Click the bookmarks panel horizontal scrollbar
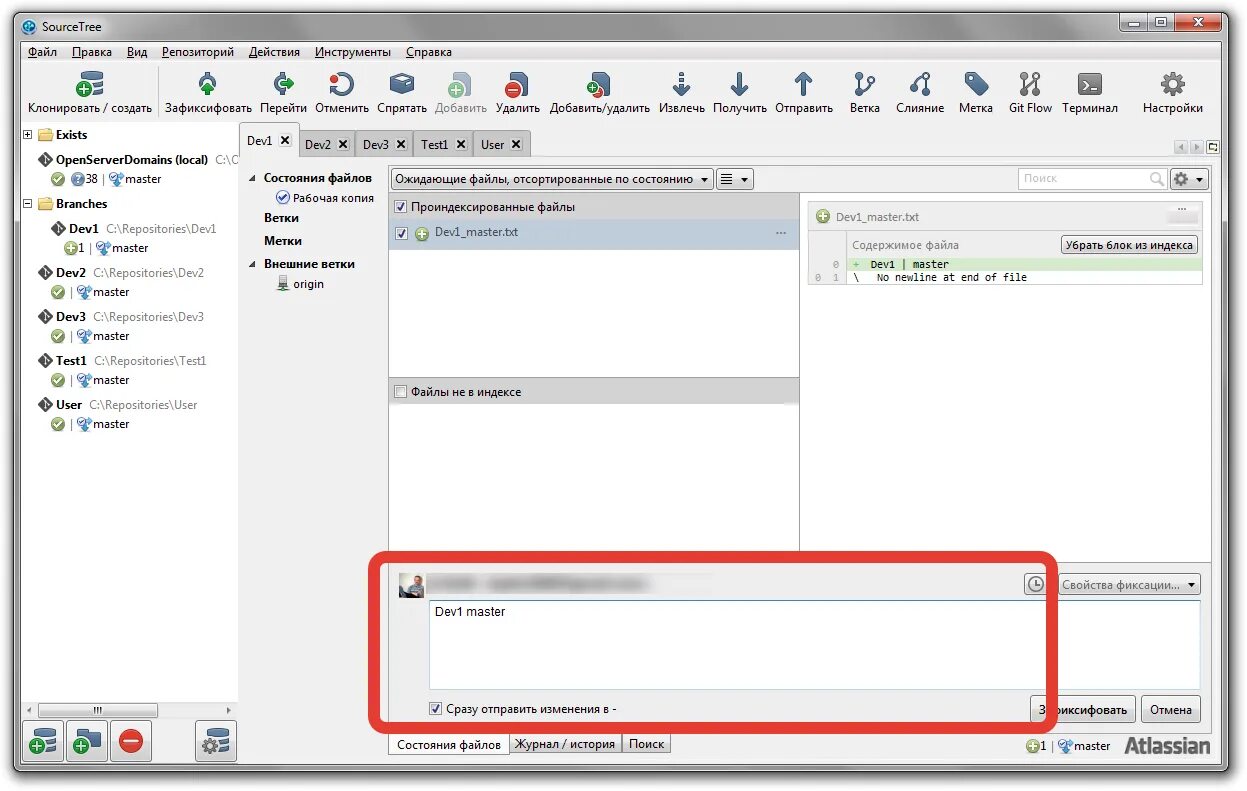Viewport: 1247px width, 791px height. point(97,709)
